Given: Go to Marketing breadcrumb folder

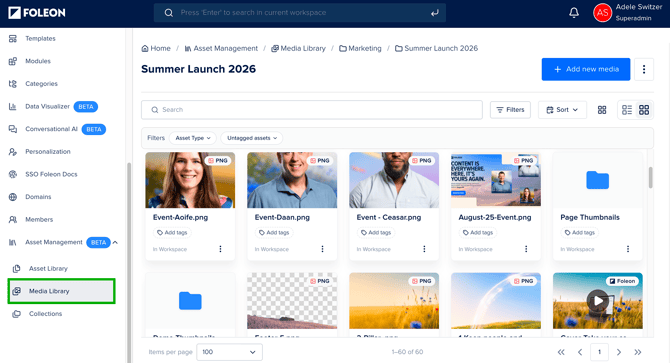Looking at the screenshot, I should coord(360,48).
